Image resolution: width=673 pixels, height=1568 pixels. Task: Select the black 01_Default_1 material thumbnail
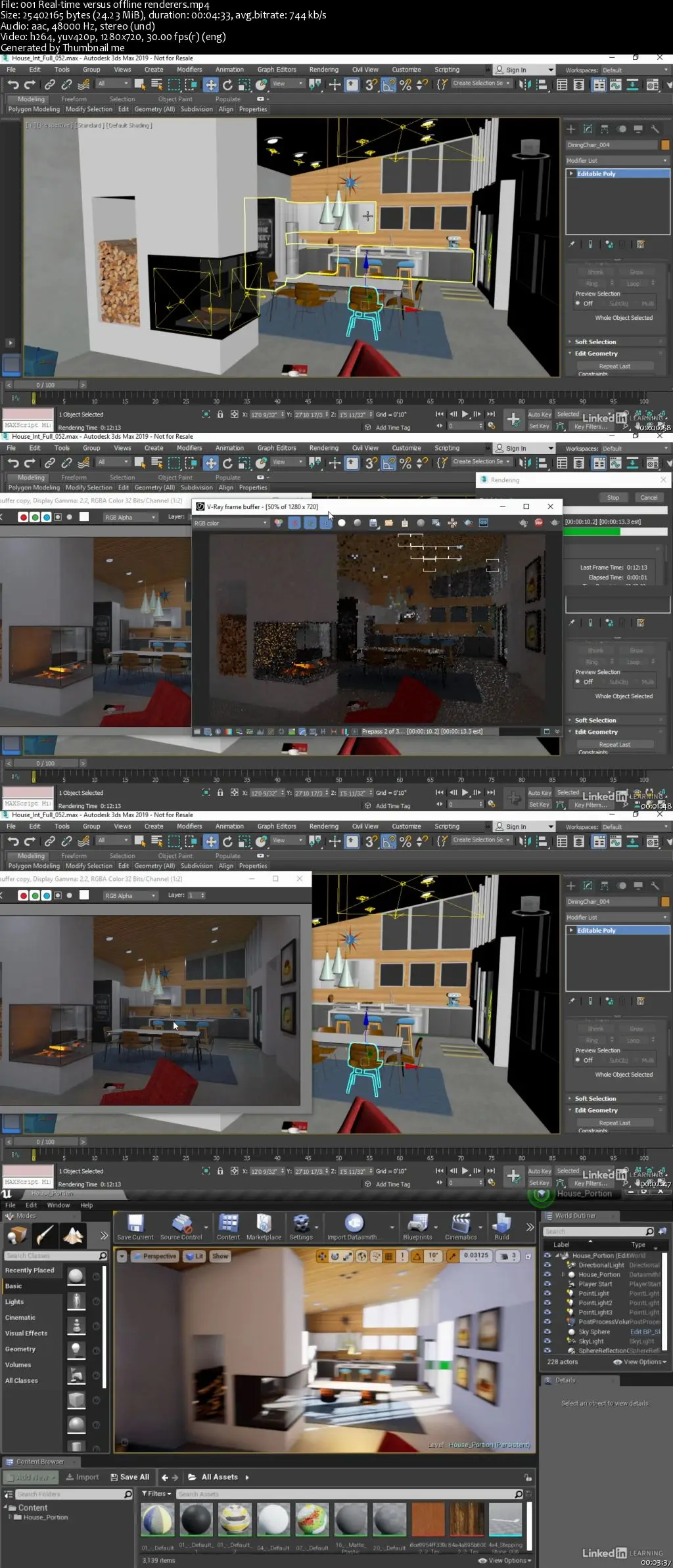pos(196,1519)
